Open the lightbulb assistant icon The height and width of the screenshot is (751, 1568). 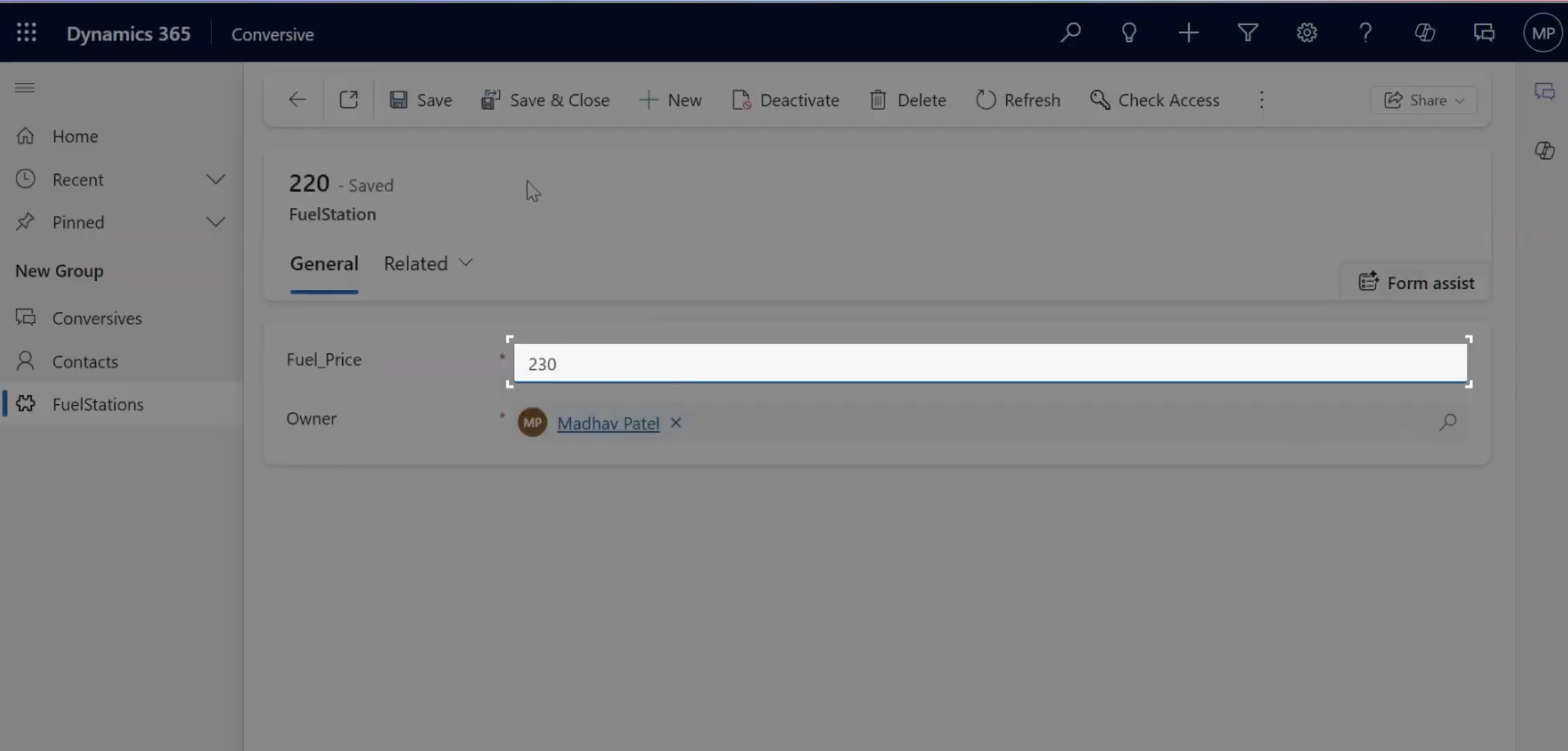point(1129,33)
